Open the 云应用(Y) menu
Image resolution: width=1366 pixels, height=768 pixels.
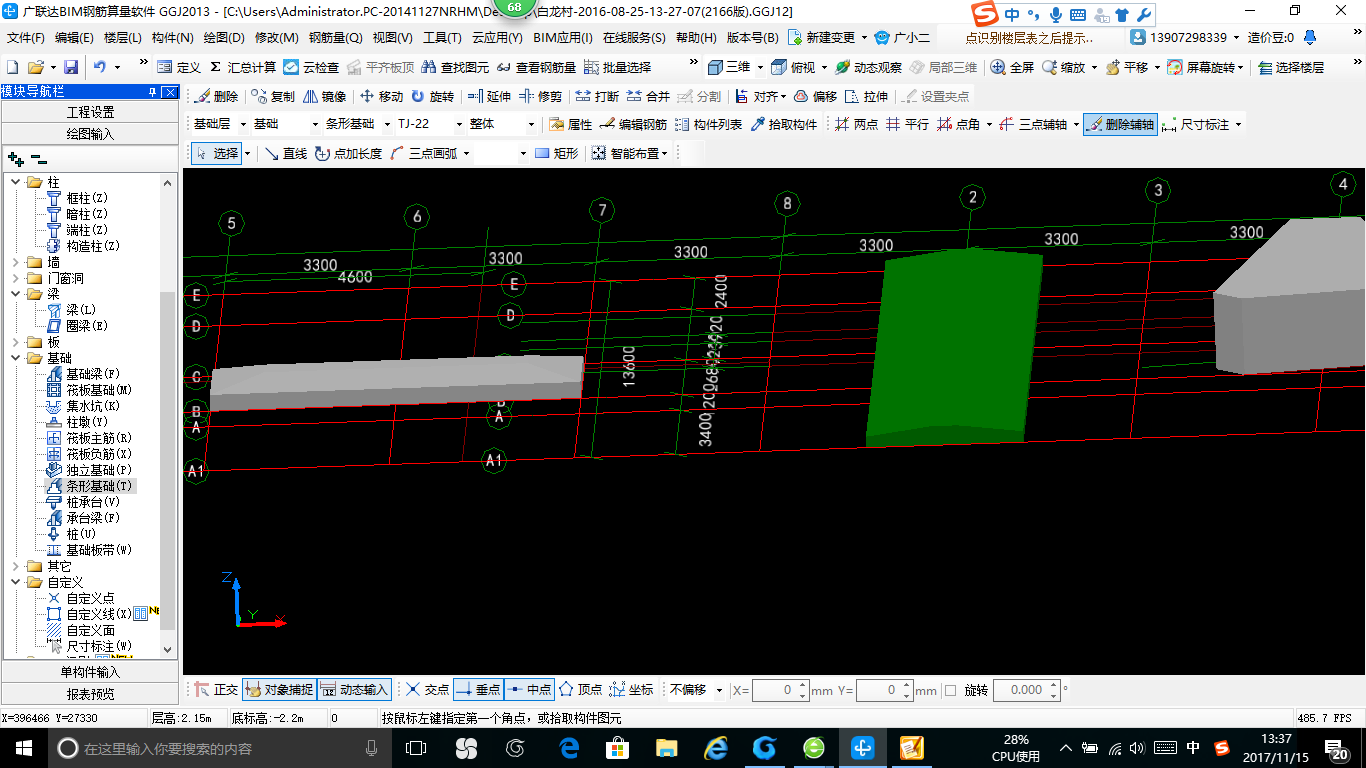497,38
